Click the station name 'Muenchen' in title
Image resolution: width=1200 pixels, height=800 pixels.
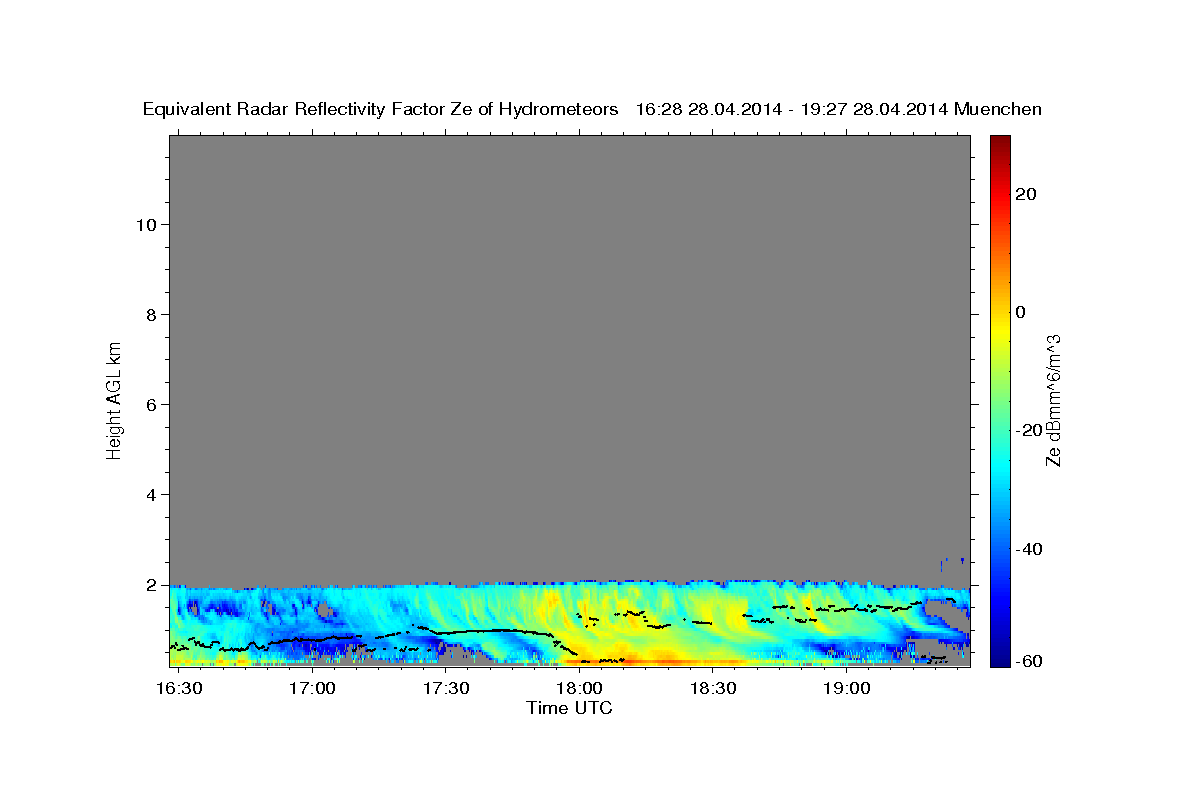[998, 110]
